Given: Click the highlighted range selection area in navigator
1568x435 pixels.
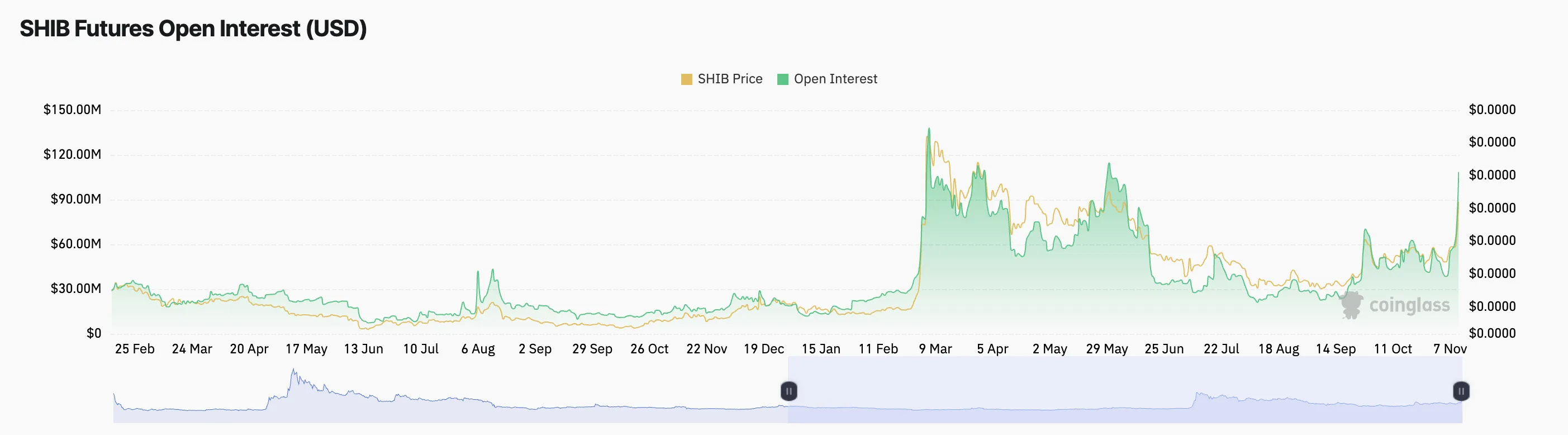Looking at the screenshot, I should click(x=1125, y=390).
